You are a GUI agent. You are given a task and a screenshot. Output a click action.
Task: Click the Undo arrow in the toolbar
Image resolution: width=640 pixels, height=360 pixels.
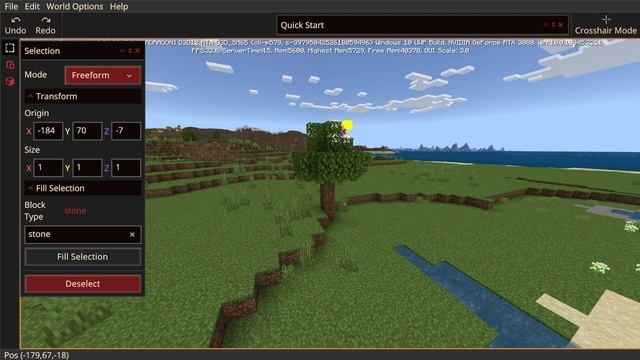pyautogui.click(x=16, y=20)
